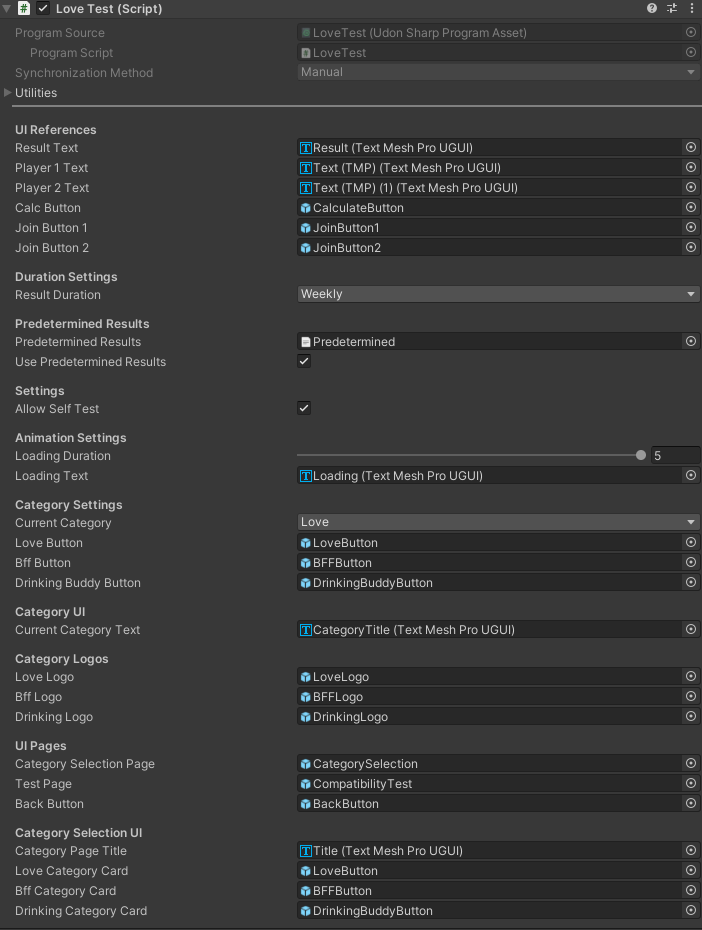This screenshot has width=702, height=930.
Task: Open the component help reference icon
Action: tap(652, 8)
